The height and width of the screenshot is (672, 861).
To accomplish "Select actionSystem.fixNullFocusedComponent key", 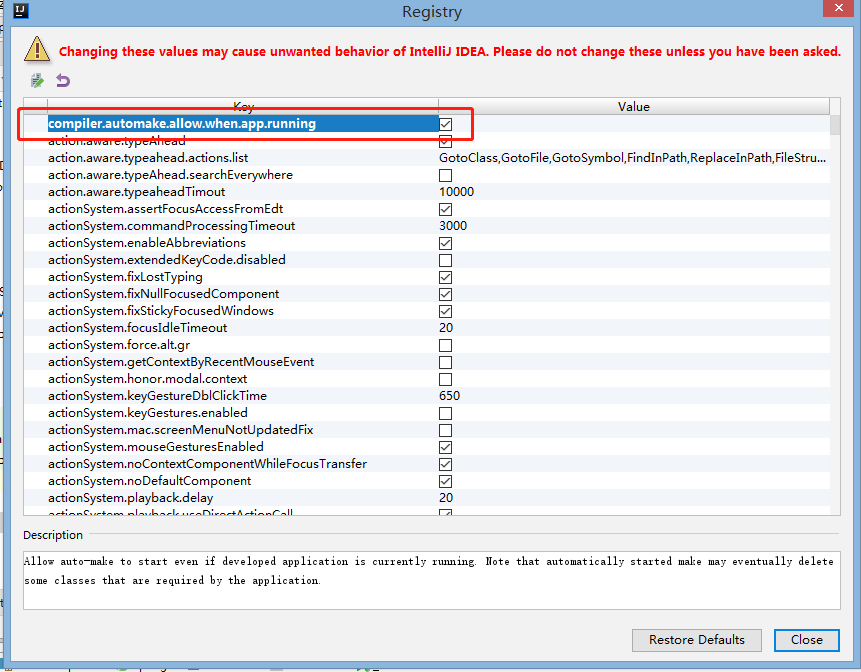I will pos(163,294).
